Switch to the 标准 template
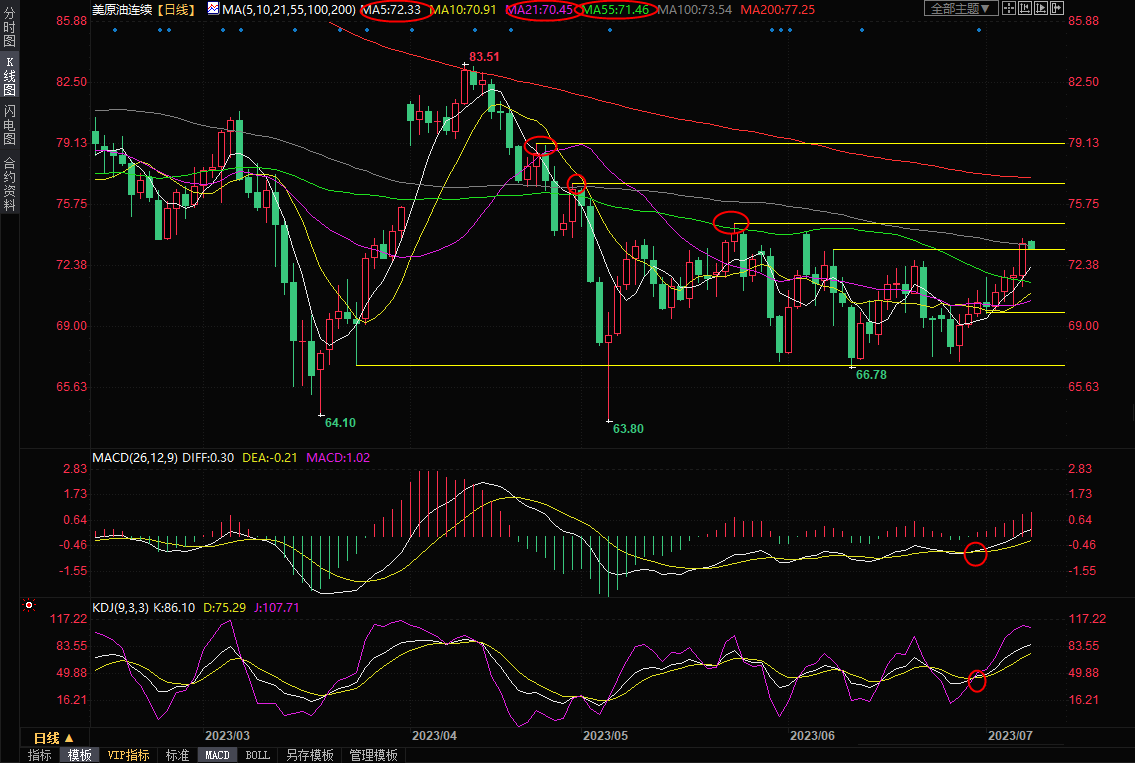The height and width of the screenshot is (763, 1135). (x=177, y=755)
